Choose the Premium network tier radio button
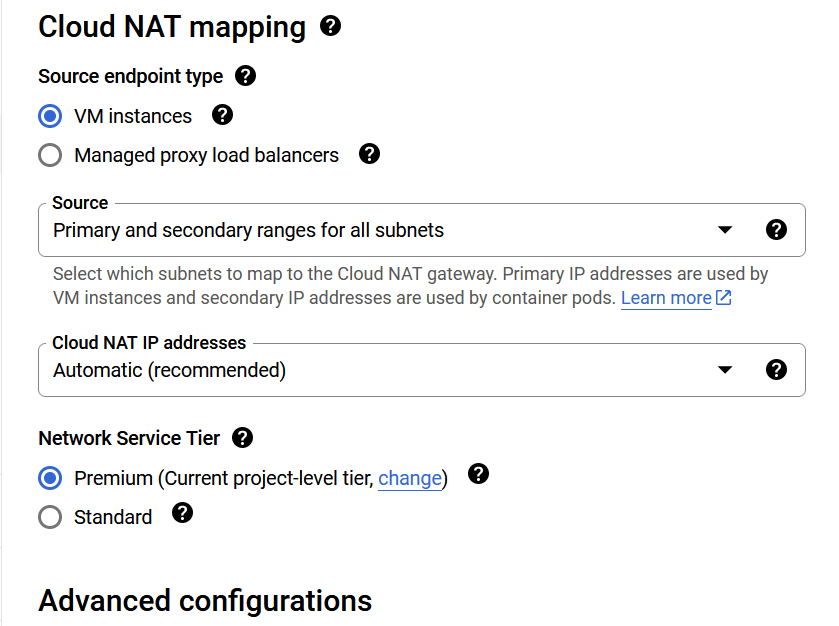 coord(50,478)
